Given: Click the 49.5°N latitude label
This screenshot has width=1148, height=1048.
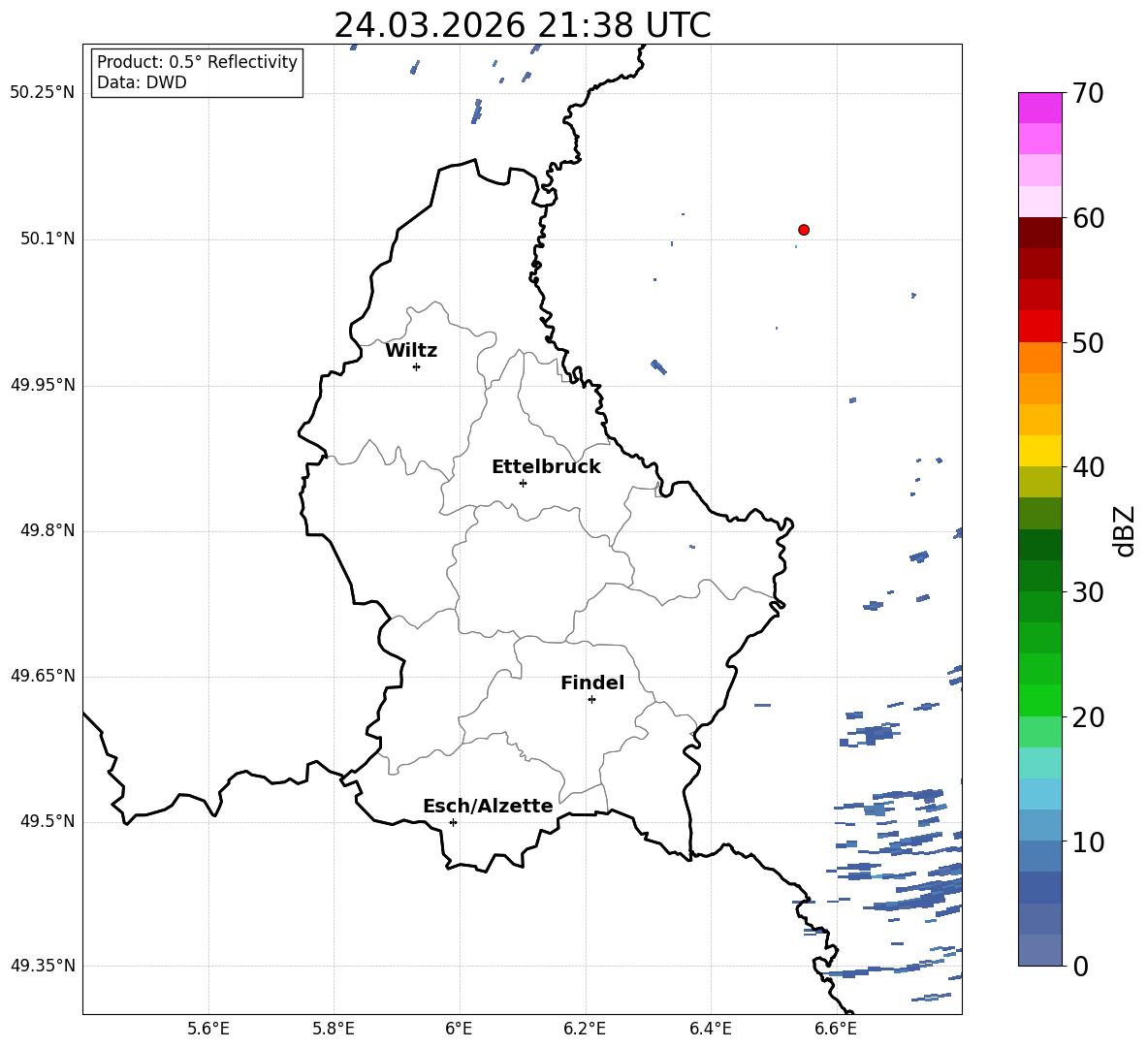Looking at the screenshot, I should pyautogui.click(x=48, y=821).
